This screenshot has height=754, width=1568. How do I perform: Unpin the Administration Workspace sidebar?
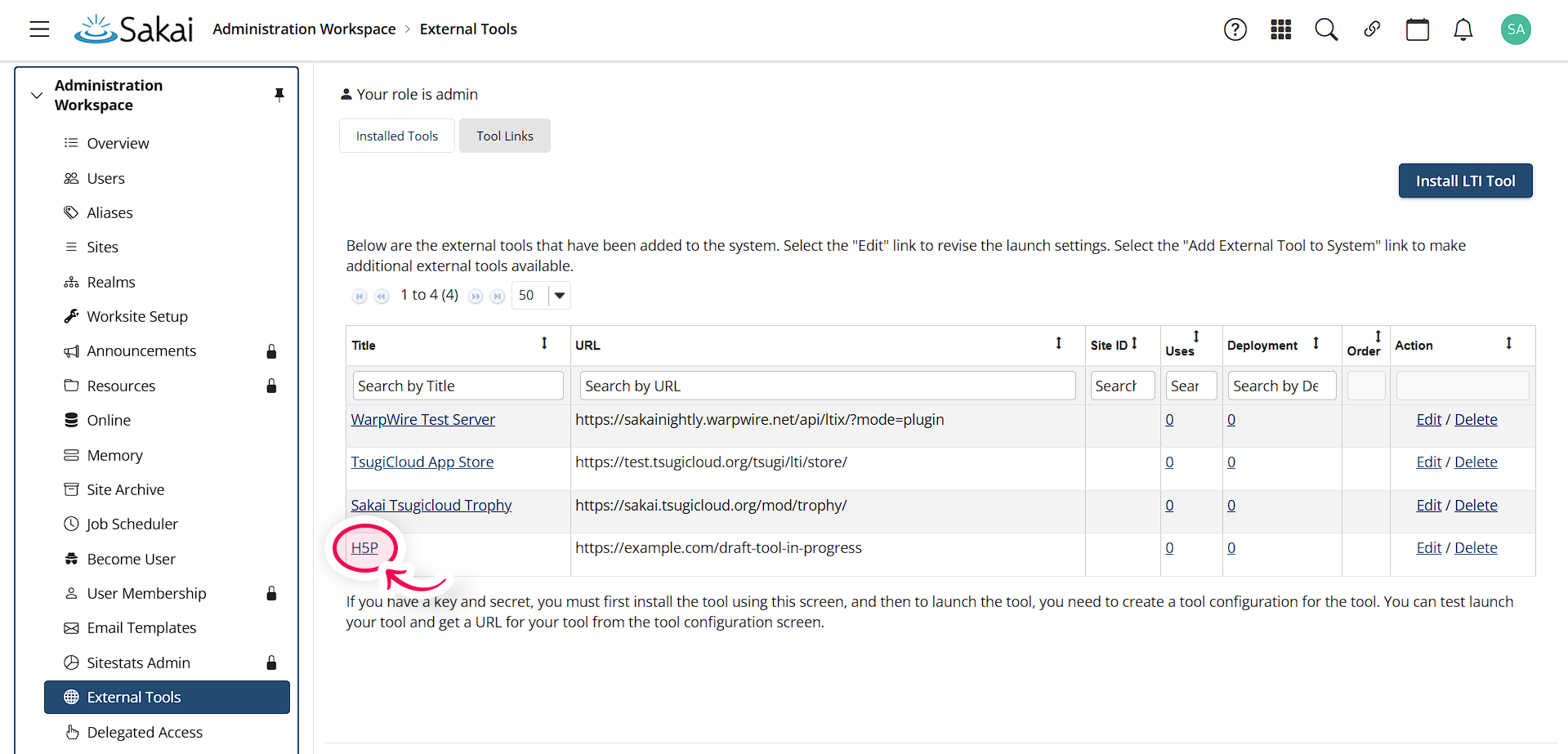tap(279, 95)
